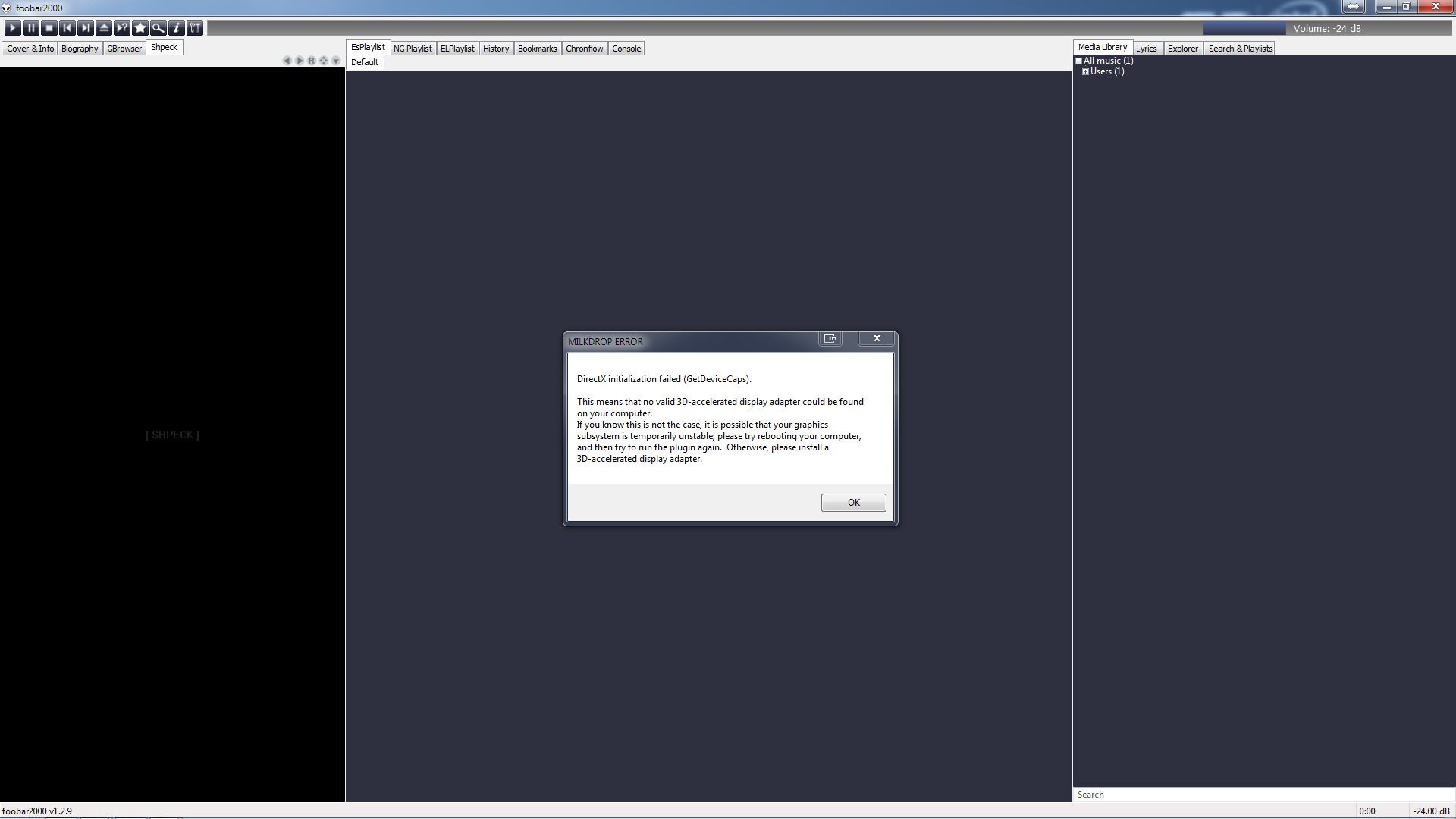Toggle the Shpeck random preset R button
Screen dimensions: 1456x819
click(312, 61)
